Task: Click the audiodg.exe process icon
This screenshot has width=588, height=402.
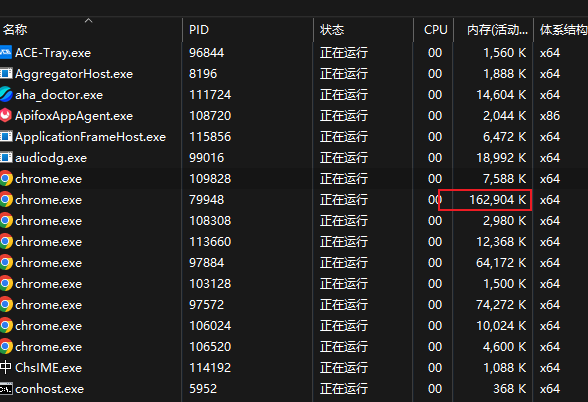Action: click(x=6, y=158)
